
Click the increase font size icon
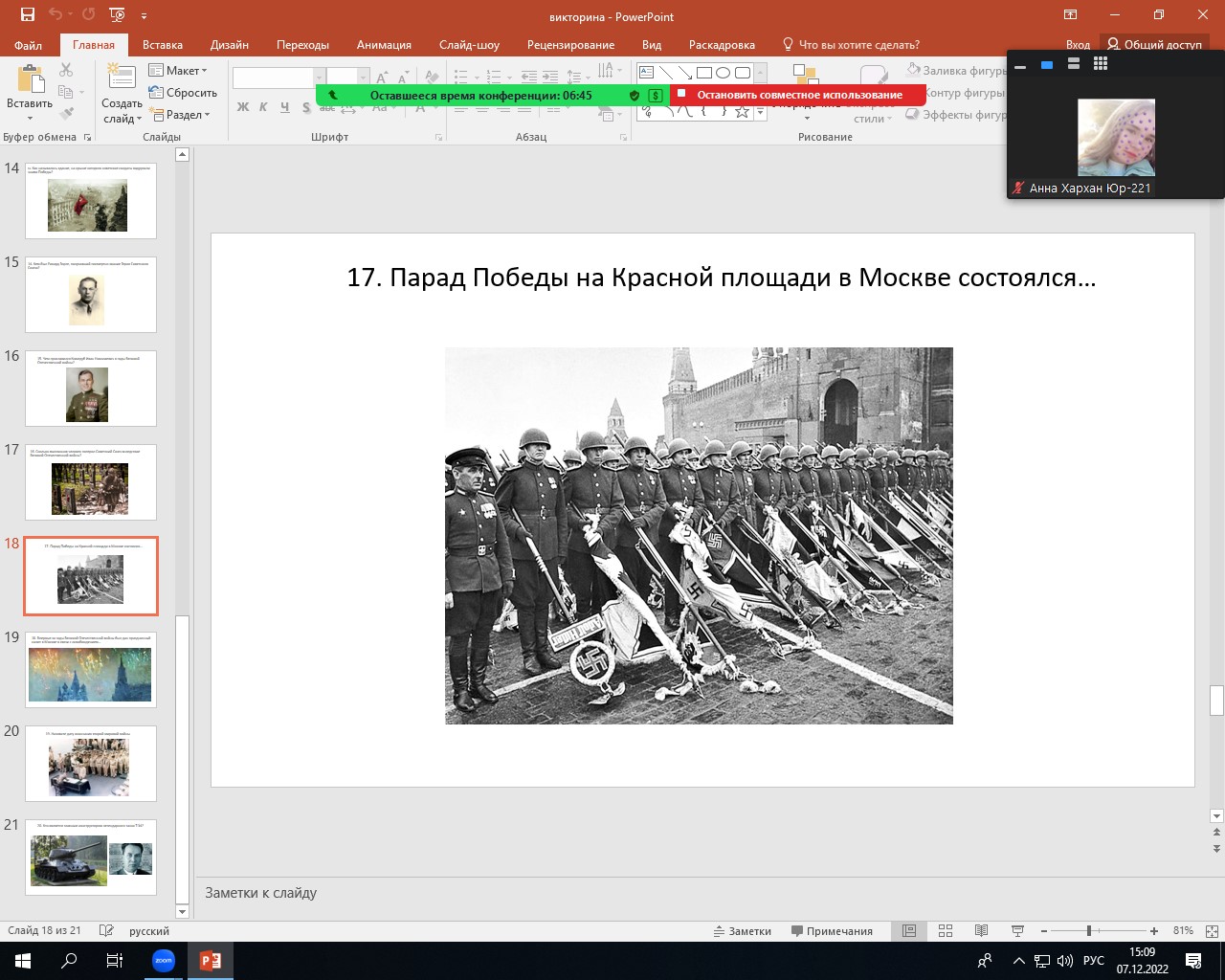tap(383, 78)
